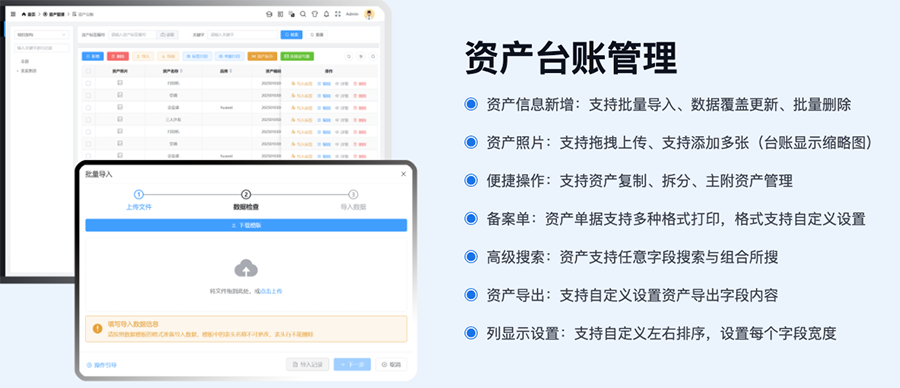The image size is (900, 388).
Task: Click 资产台账 in the breadcrumb
Action: [83, 14]
